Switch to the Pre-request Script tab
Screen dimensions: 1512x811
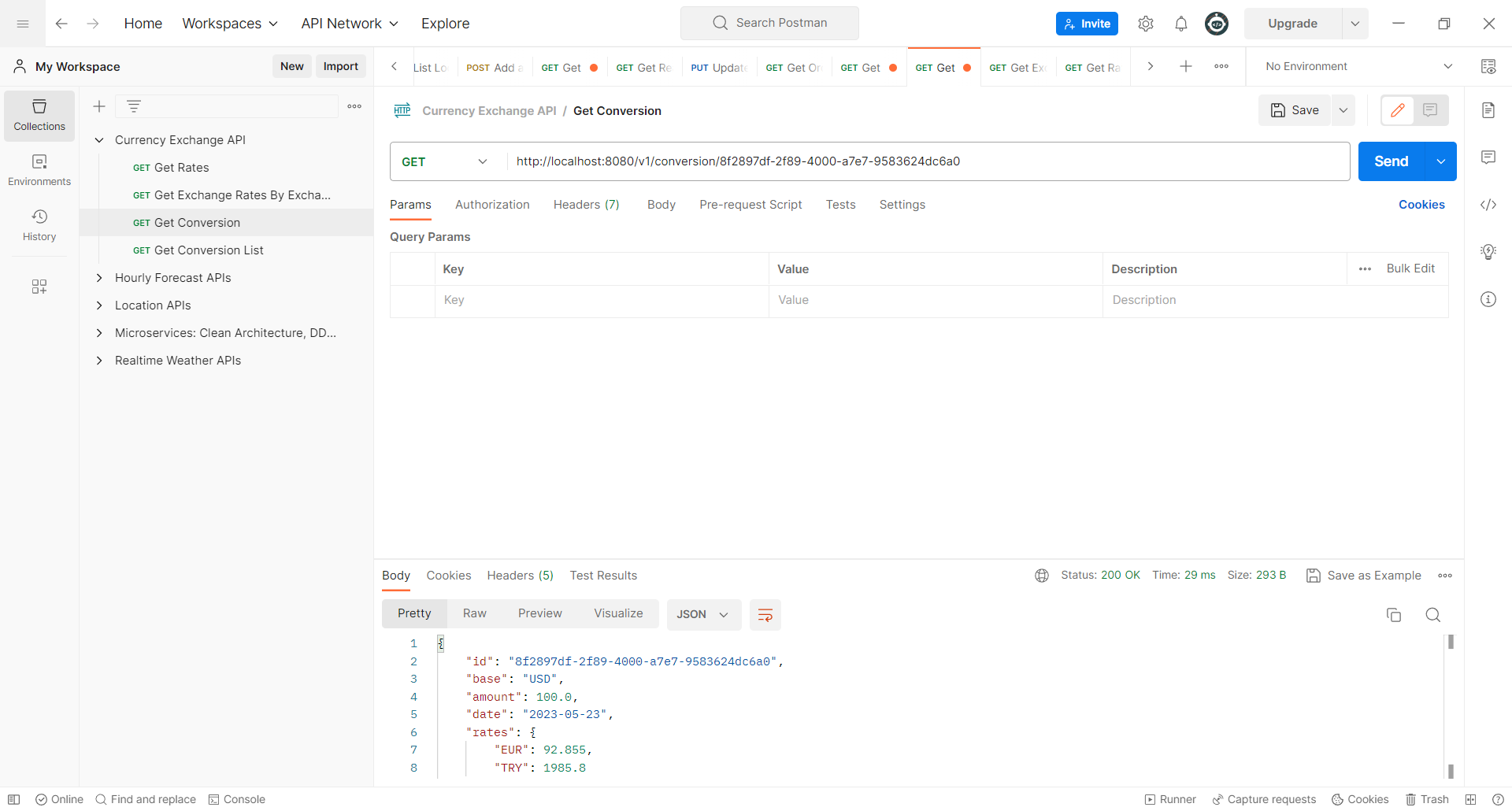pos(750,205)
